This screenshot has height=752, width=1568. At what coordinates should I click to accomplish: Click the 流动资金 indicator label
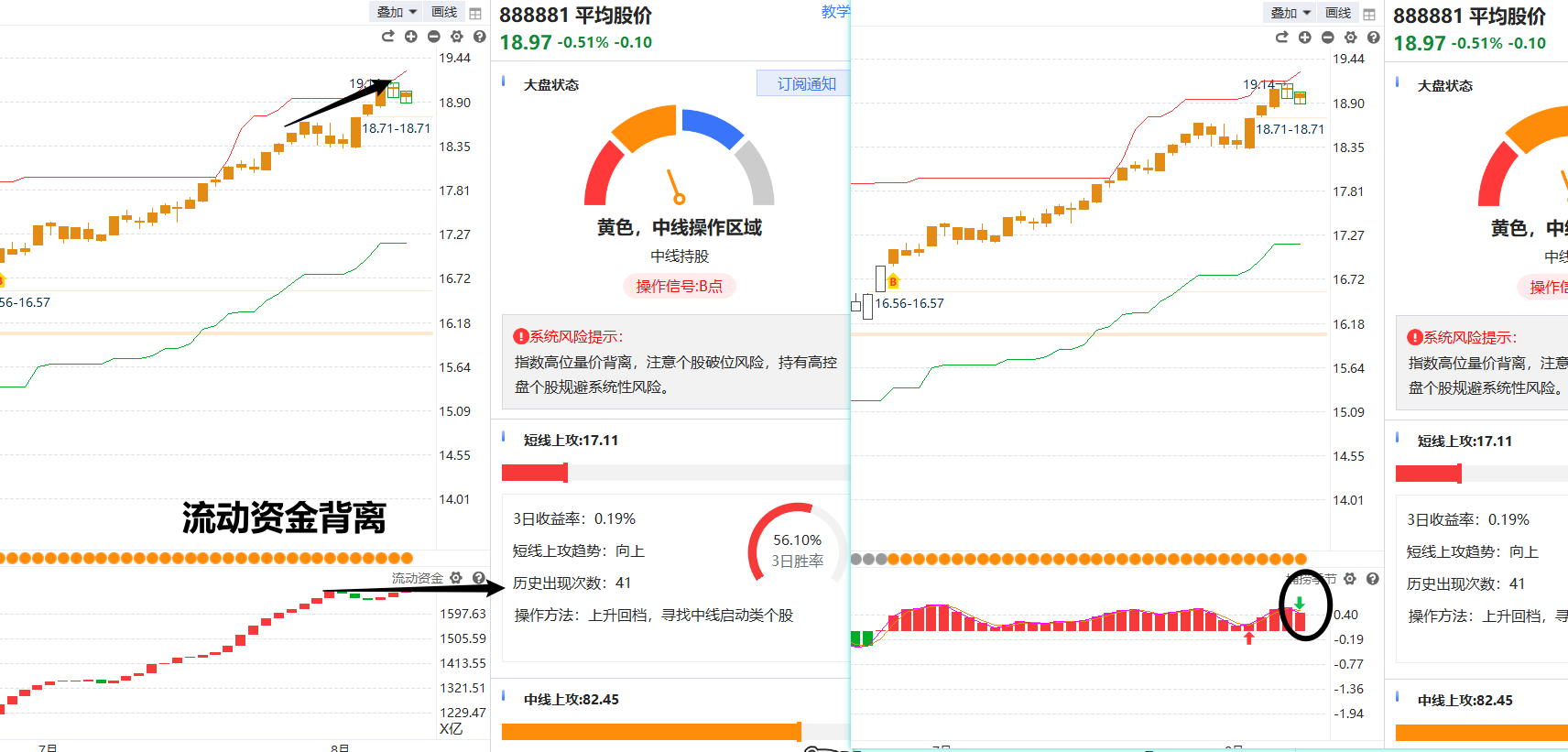pos(417,578)
